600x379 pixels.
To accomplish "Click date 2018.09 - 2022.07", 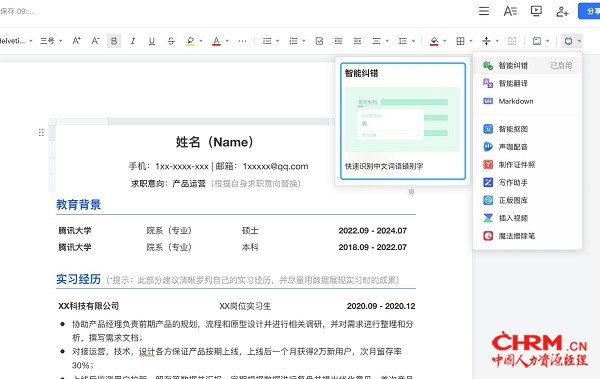I will point(372,247).
